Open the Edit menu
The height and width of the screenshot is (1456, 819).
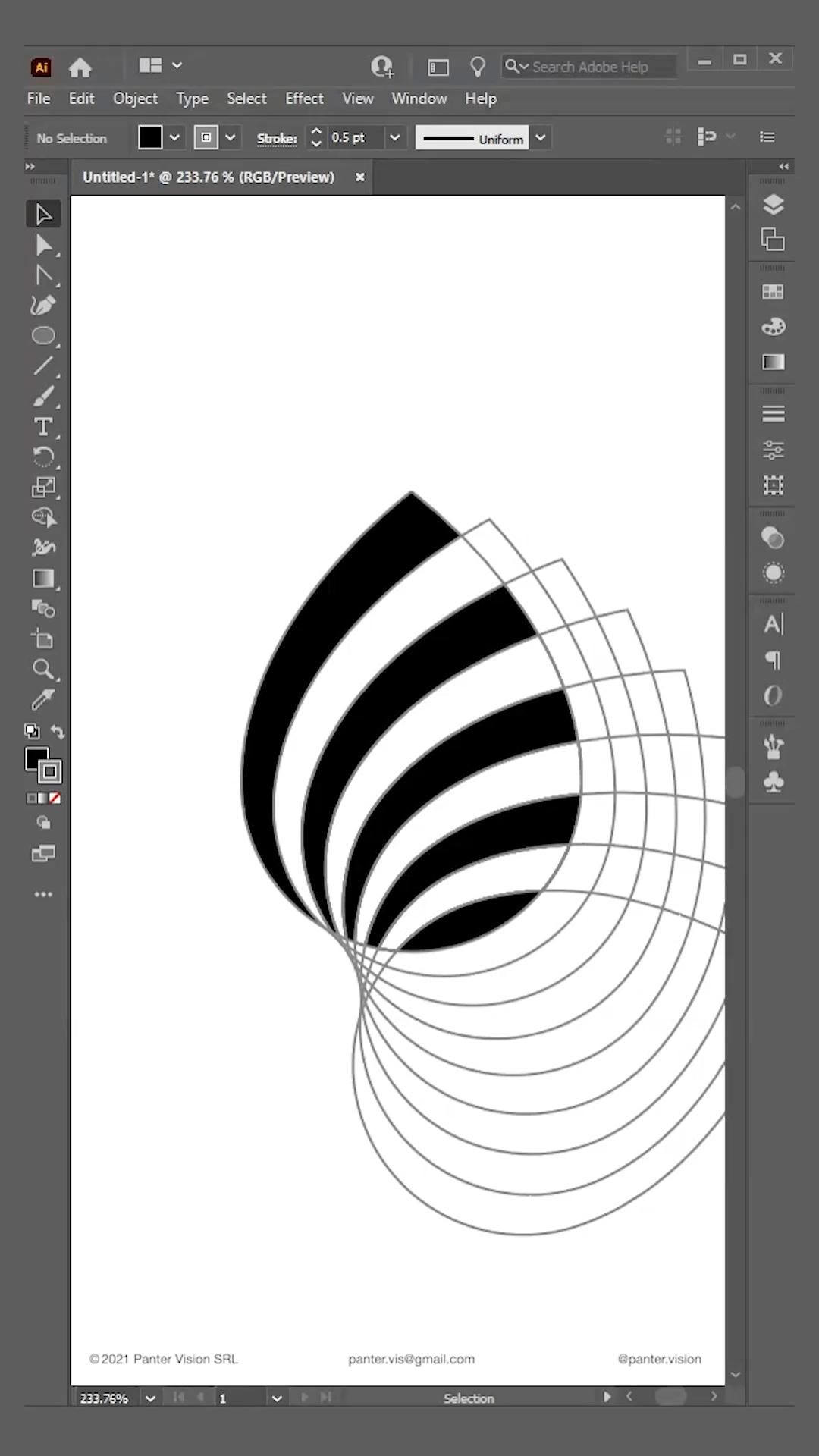81,99
